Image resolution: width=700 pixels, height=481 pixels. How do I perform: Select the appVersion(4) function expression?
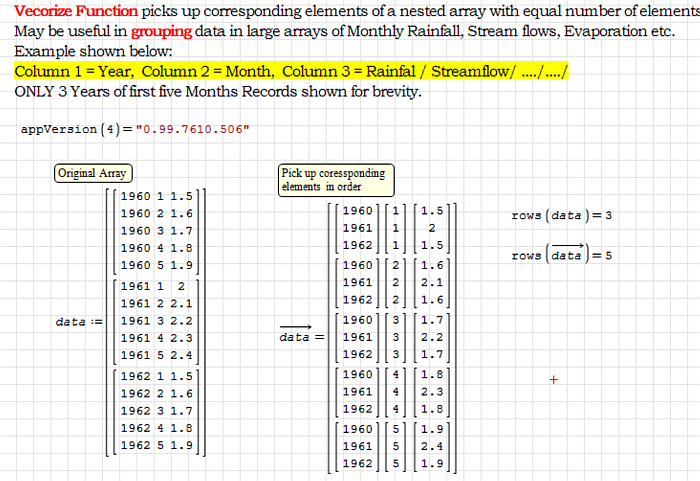[x=72, y=130]
